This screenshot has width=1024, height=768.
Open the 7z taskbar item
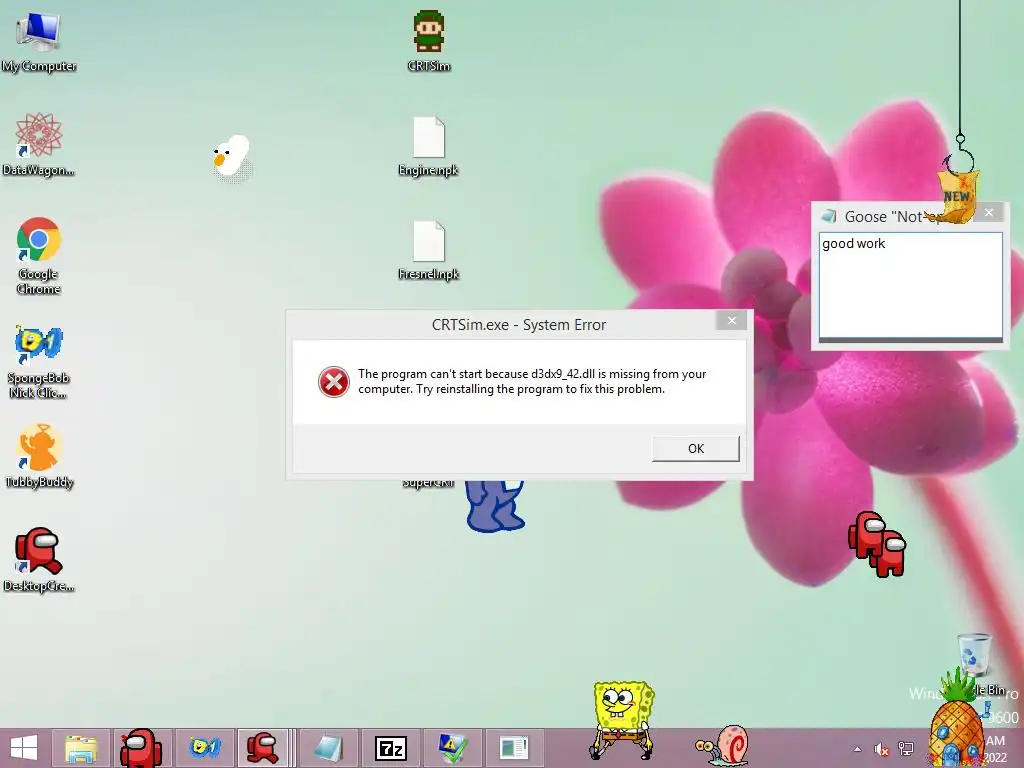tap(391, 748)
